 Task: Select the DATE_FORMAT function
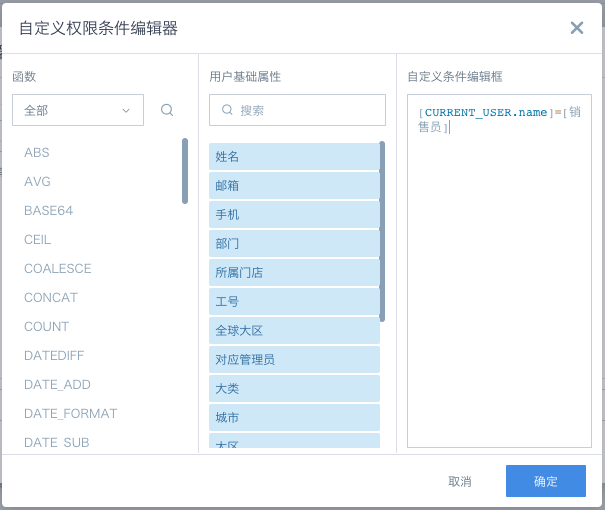click(70, 414)
